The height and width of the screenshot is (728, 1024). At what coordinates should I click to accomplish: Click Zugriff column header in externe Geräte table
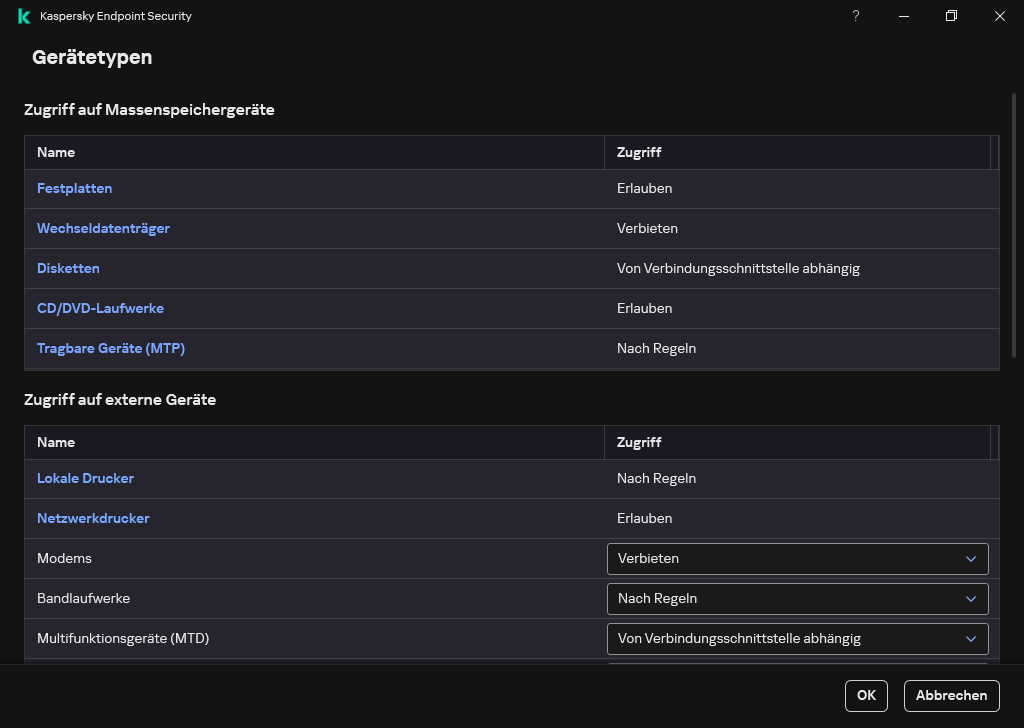639,442
